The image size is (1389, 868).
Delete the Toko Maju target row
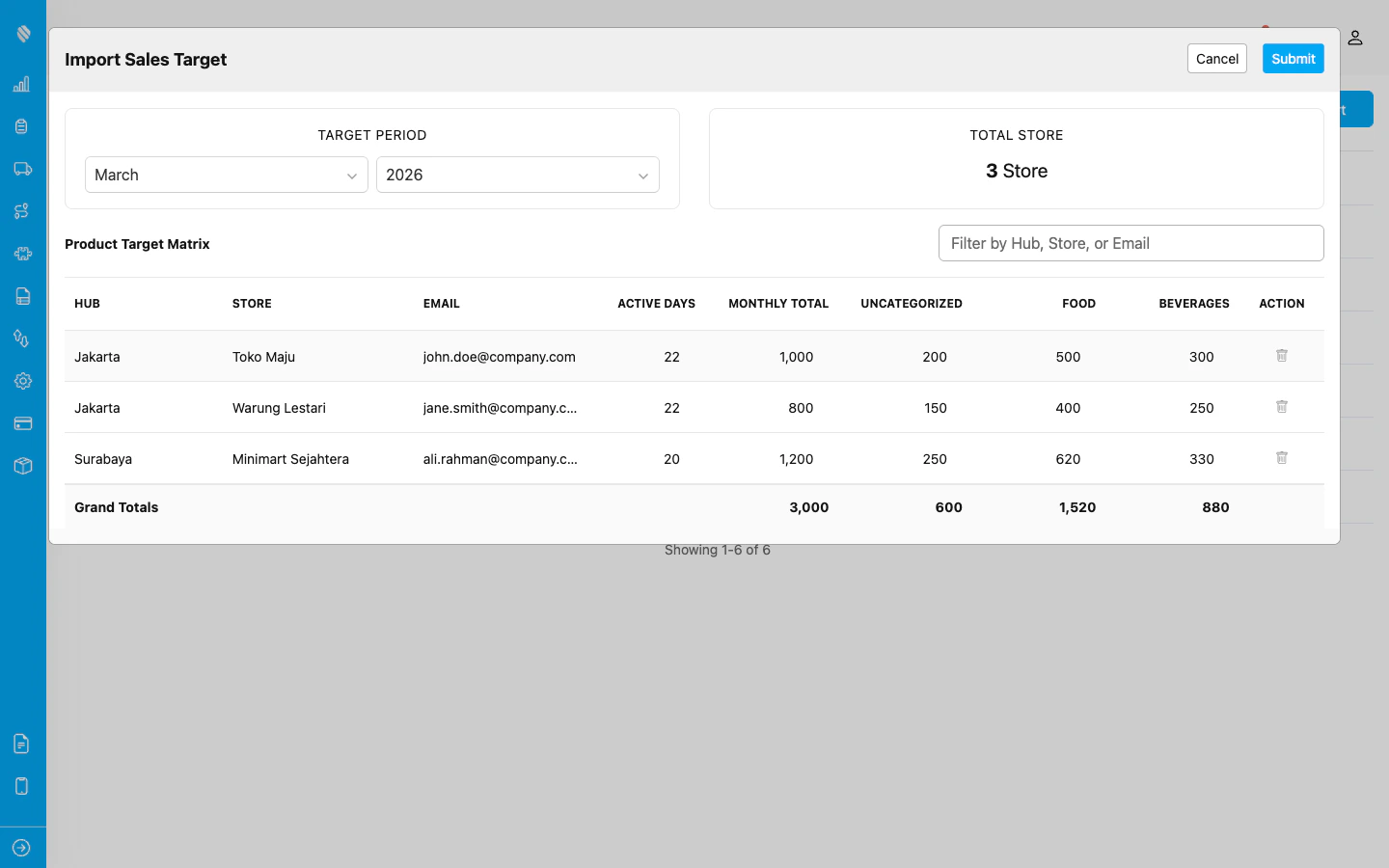coord(1281,356)
